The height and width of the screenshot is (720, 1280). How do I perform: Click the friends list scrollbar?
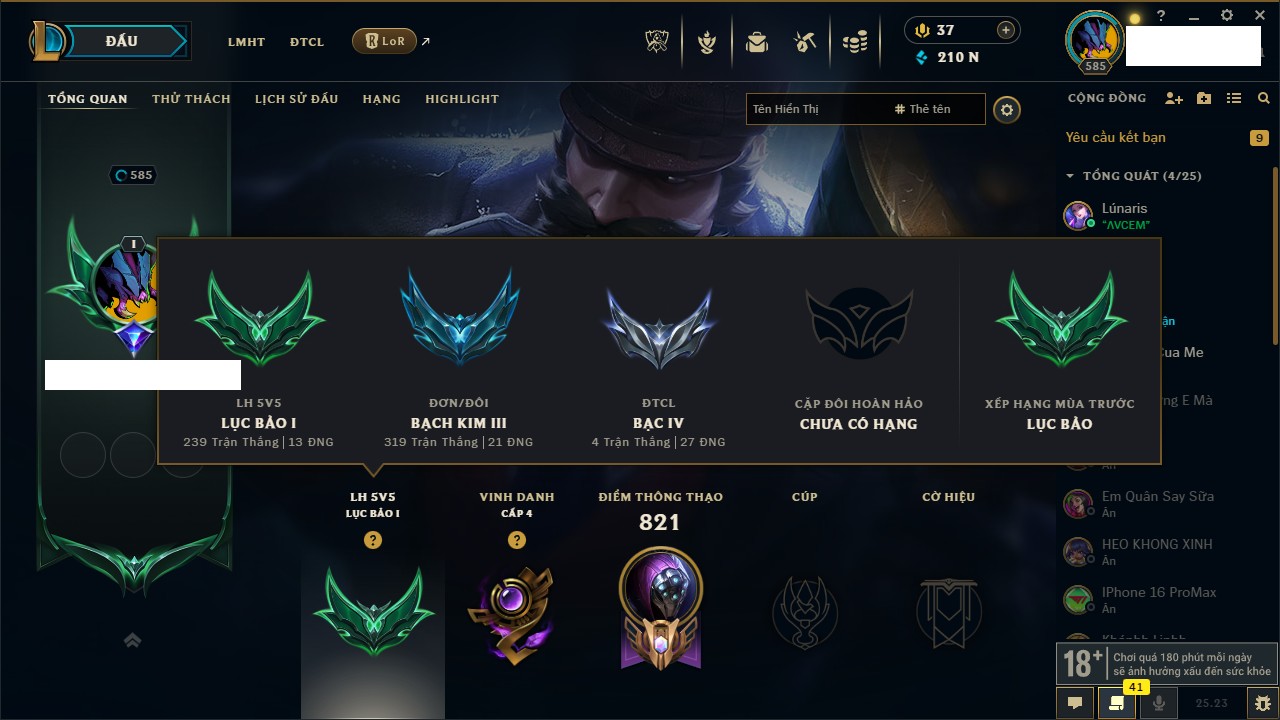coord(1275,255)
